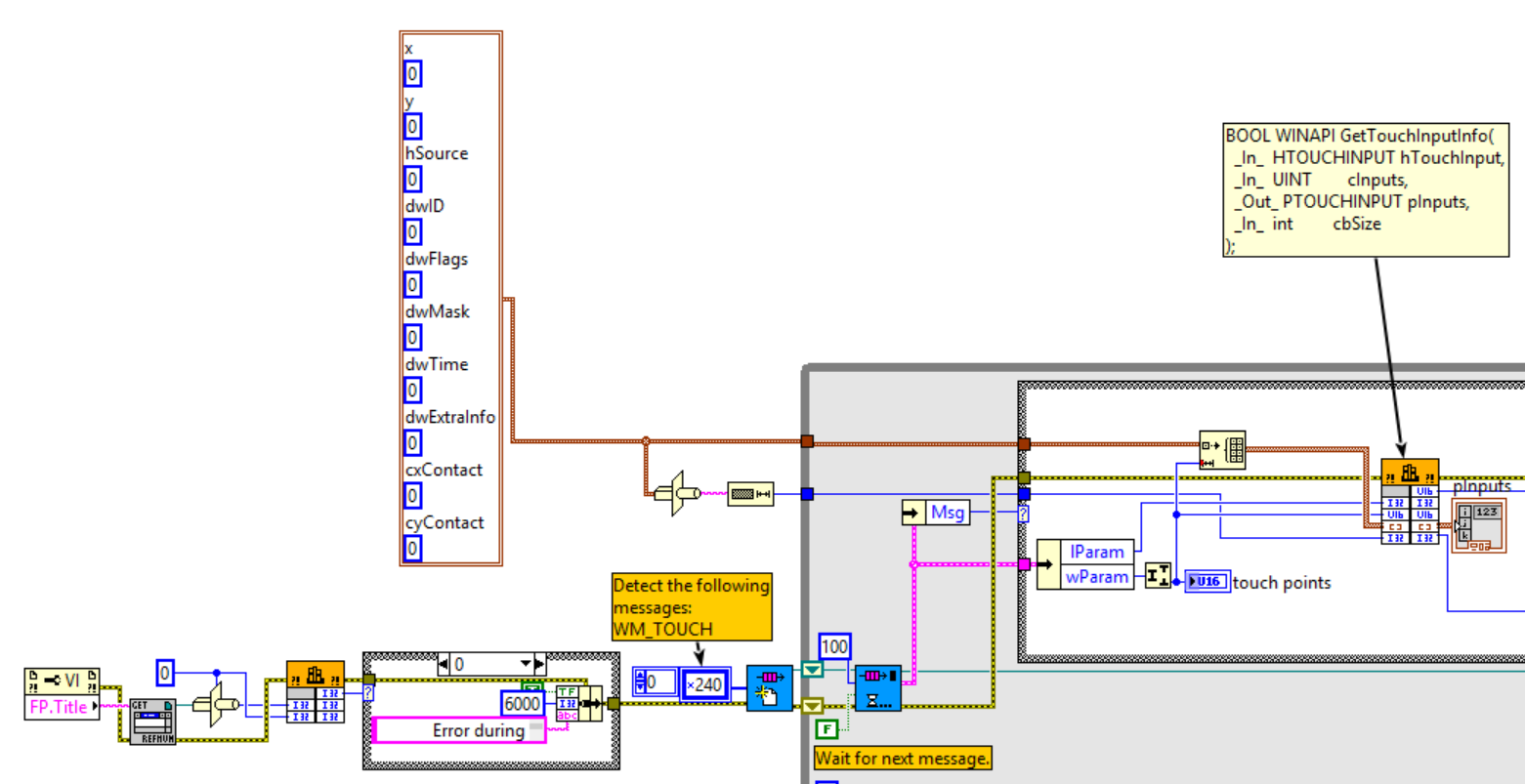Click the hSource value in the cluster constant
The image size is (1525, 784).
click(412, 180)
